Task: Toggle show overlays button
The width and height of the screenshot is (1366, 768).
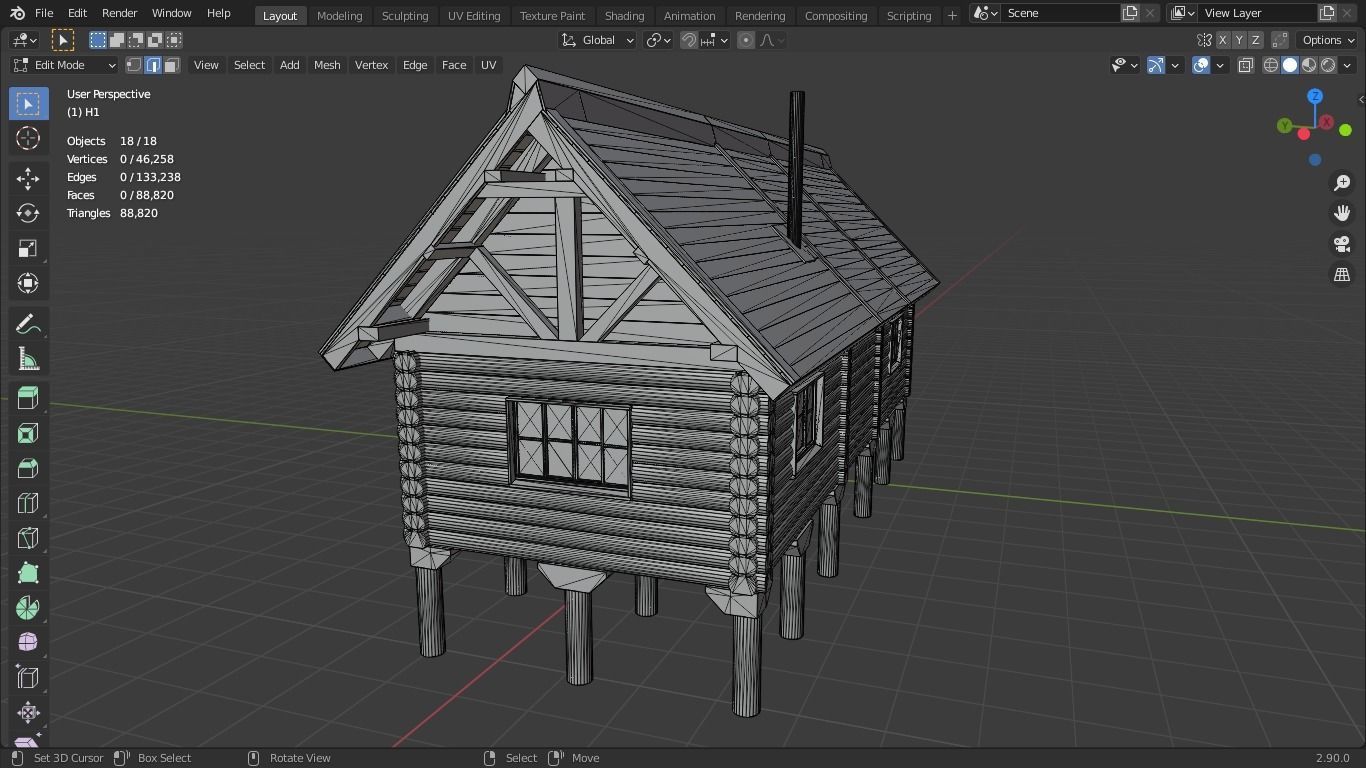Action: [1201, 65]
